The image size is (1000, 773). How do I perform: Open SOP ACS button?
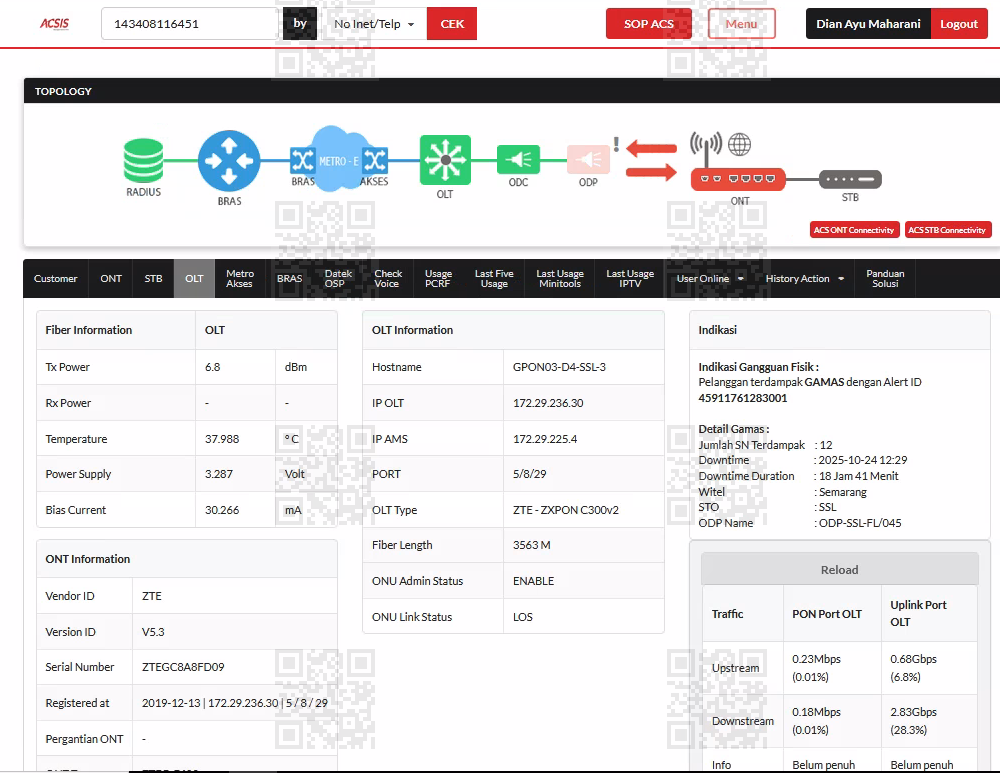click(649, 24)
